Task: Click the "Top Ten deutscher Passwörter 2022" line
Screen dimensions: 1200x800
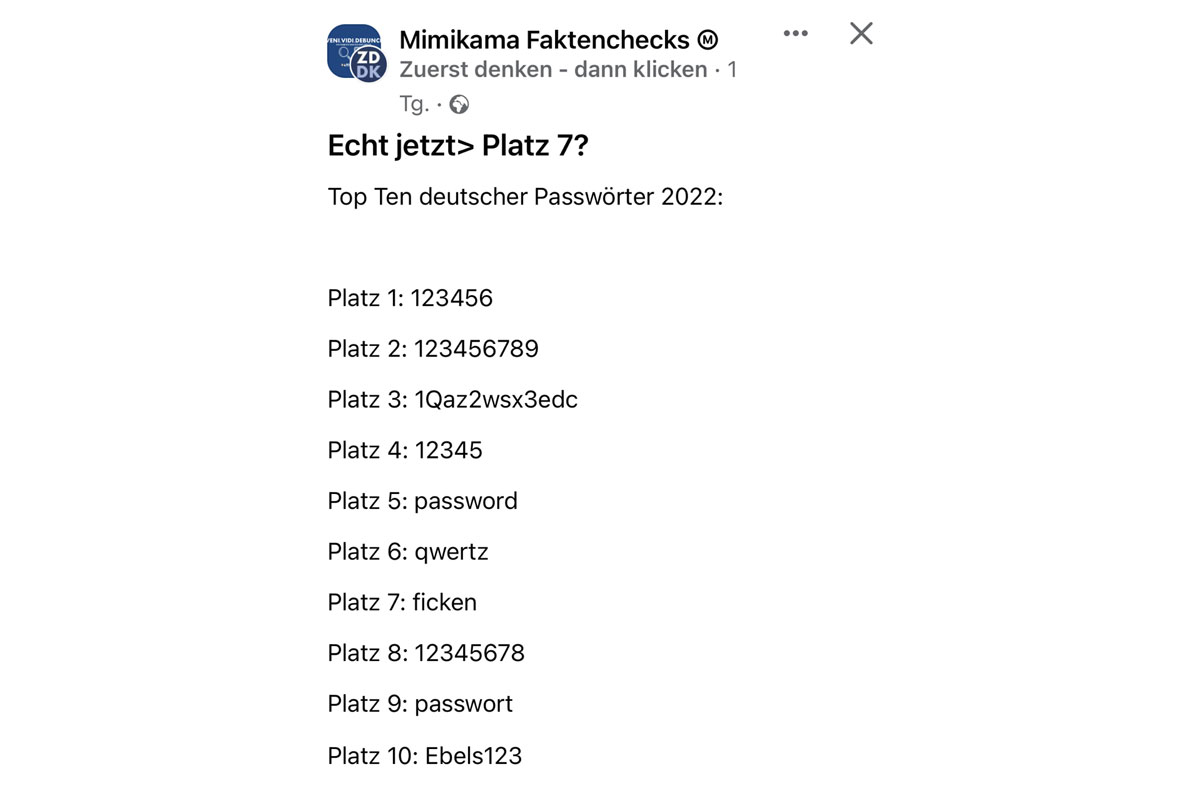Action: pyautogui.click(x=525, y=196)
